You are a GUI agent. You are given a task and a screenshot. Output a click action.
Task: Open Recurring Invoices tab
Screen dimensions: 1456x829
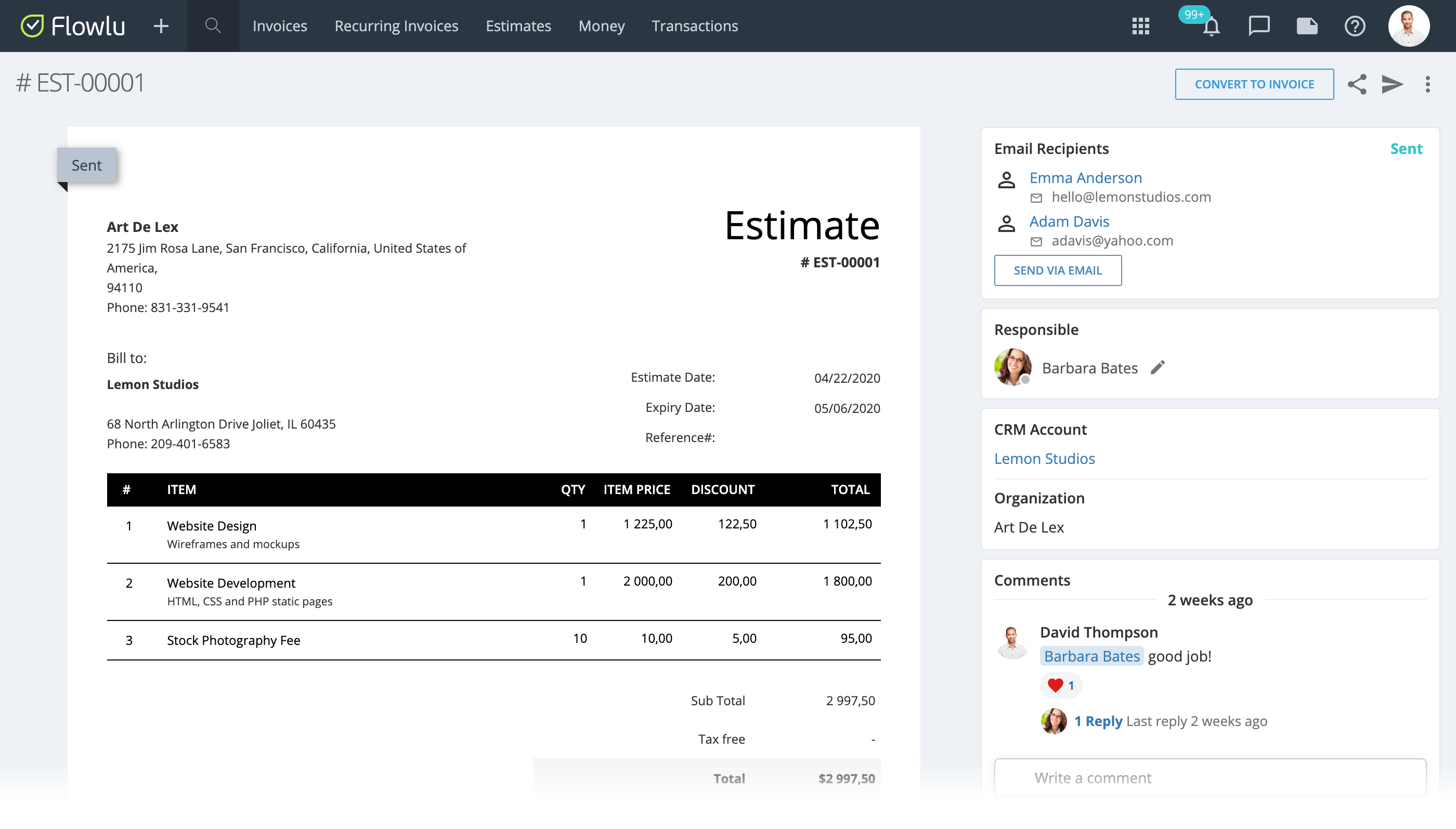coord(396,25)
